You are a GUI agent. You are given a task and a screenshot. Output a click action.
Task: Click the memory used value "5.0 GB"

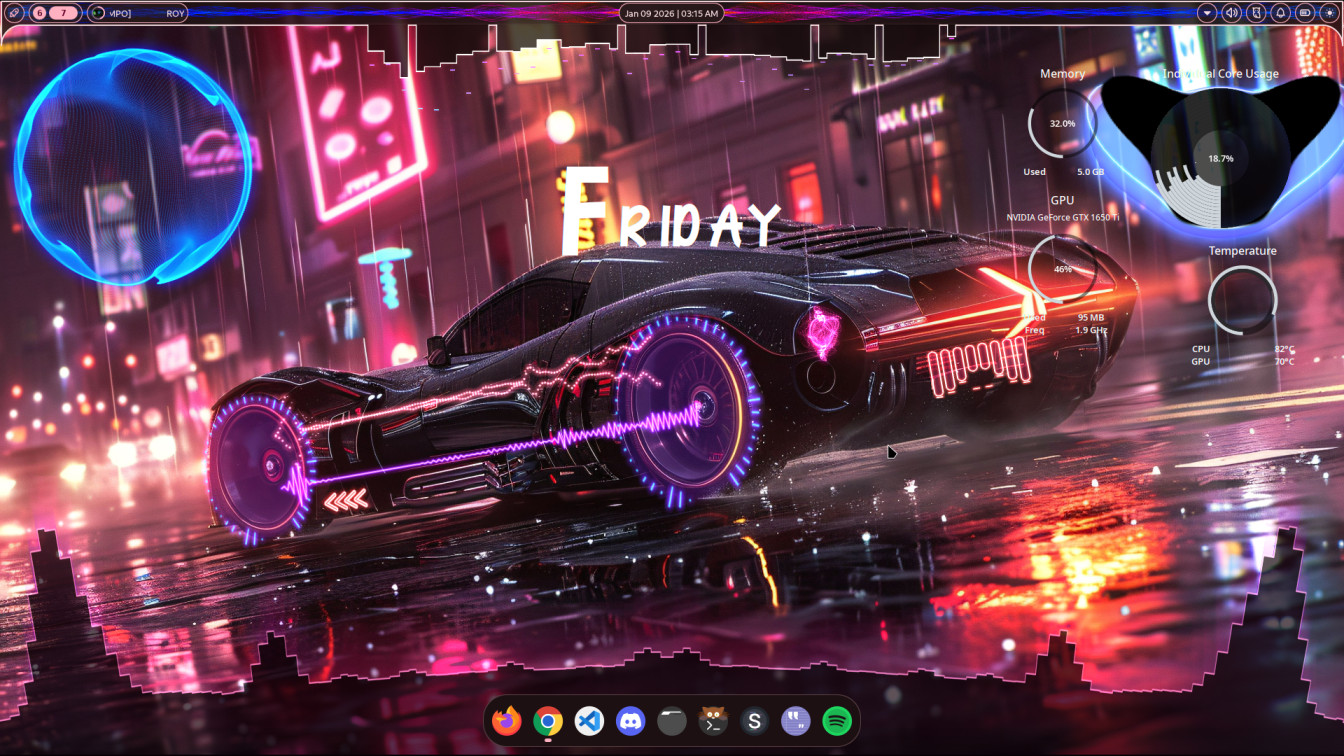point(1090,172)
